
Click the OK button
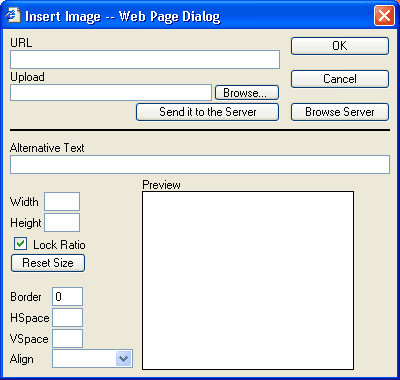340,46
